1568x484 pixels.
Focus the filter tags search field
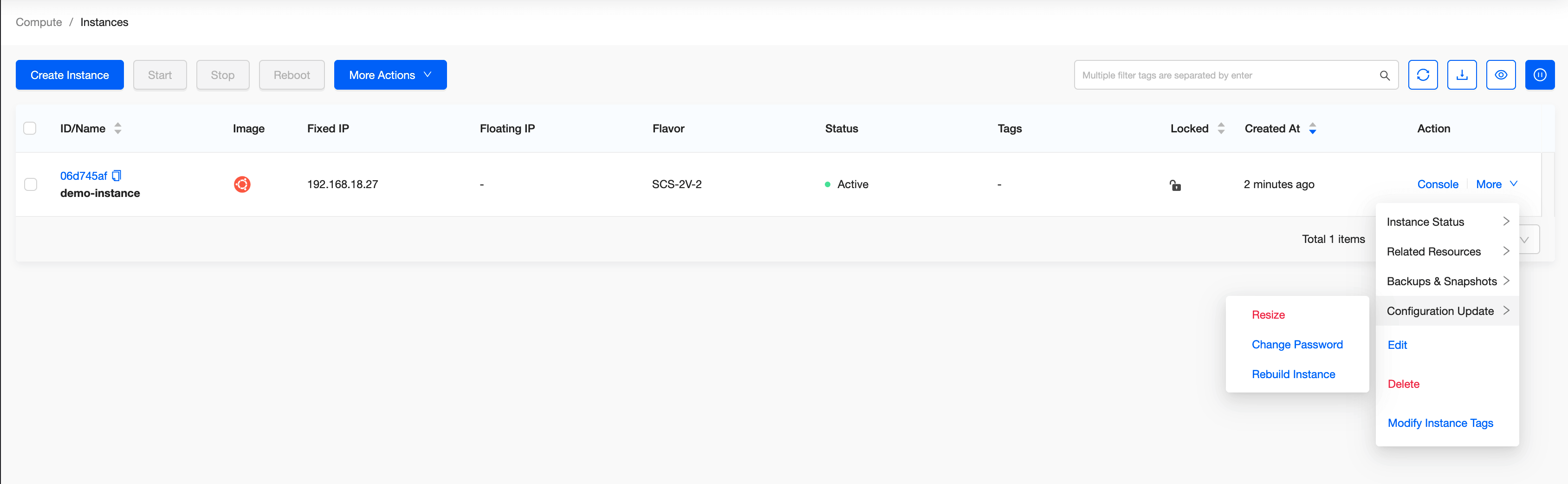1224,76
